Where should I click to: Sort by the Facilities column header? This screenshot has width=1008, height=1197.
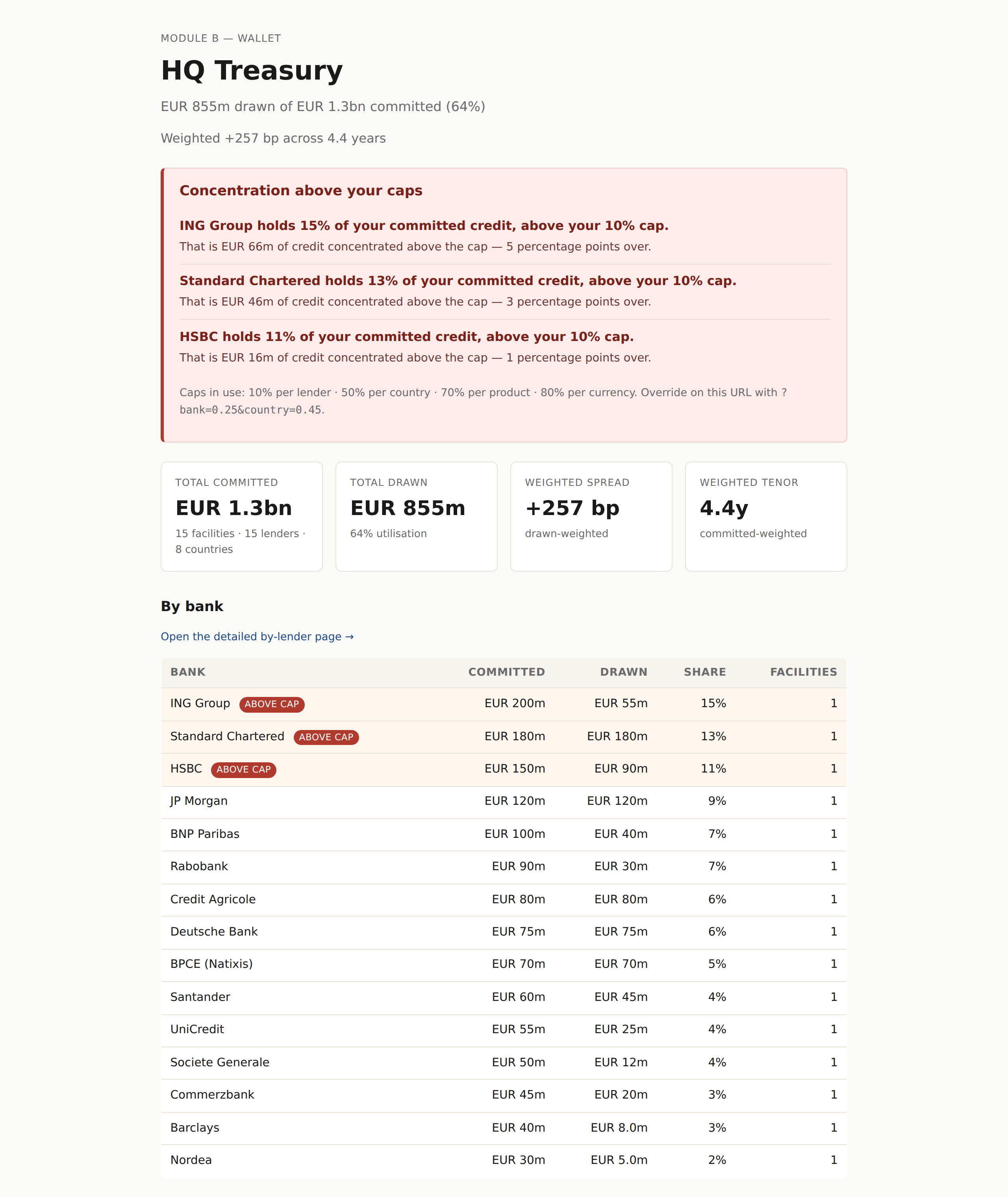pos(803,672)
